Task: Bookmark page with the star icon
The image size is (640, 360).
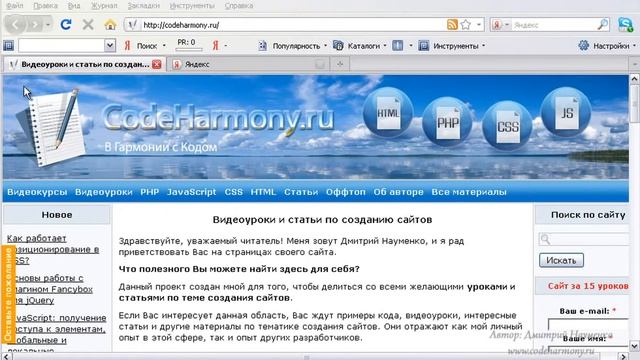Action: [x=466, y=25]
